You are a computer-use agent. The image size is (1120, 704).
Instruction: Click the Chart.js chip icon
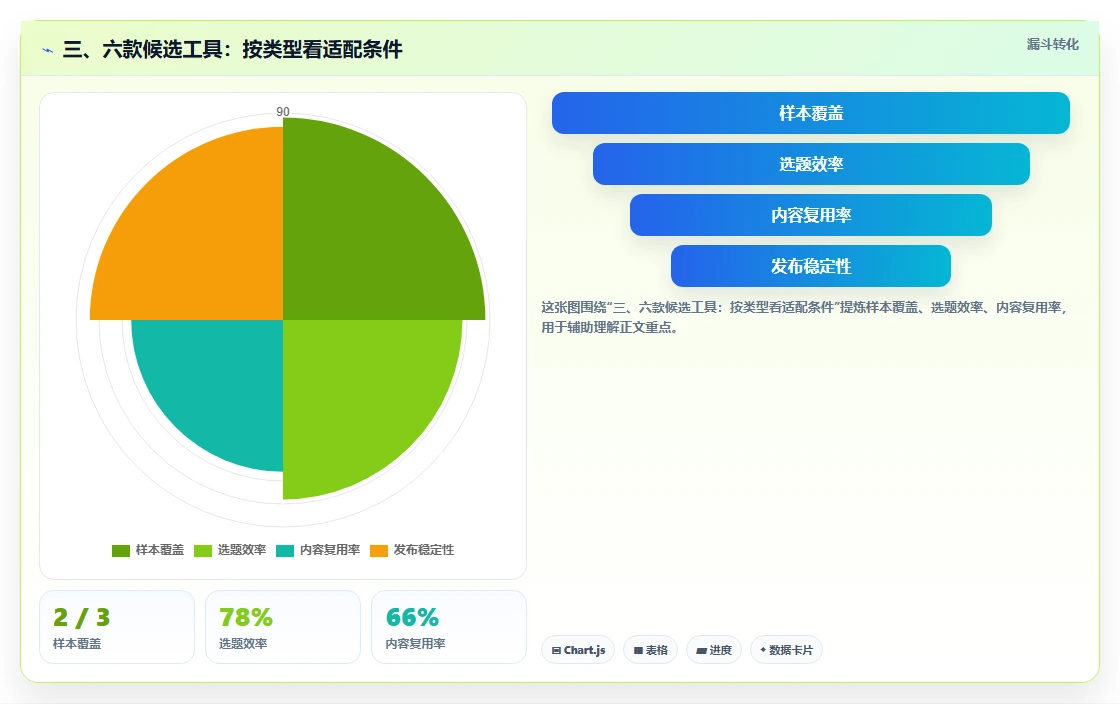click(556, 650)
